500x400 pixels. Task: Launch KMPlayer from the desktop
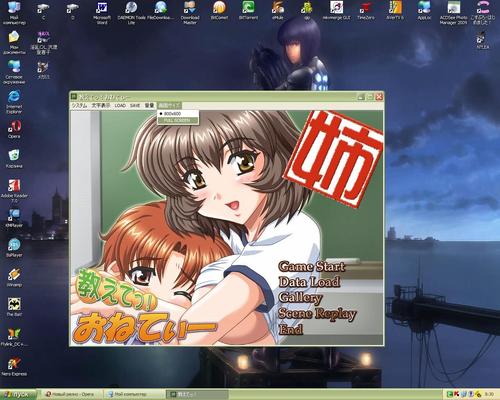click(x=14, y=218)
